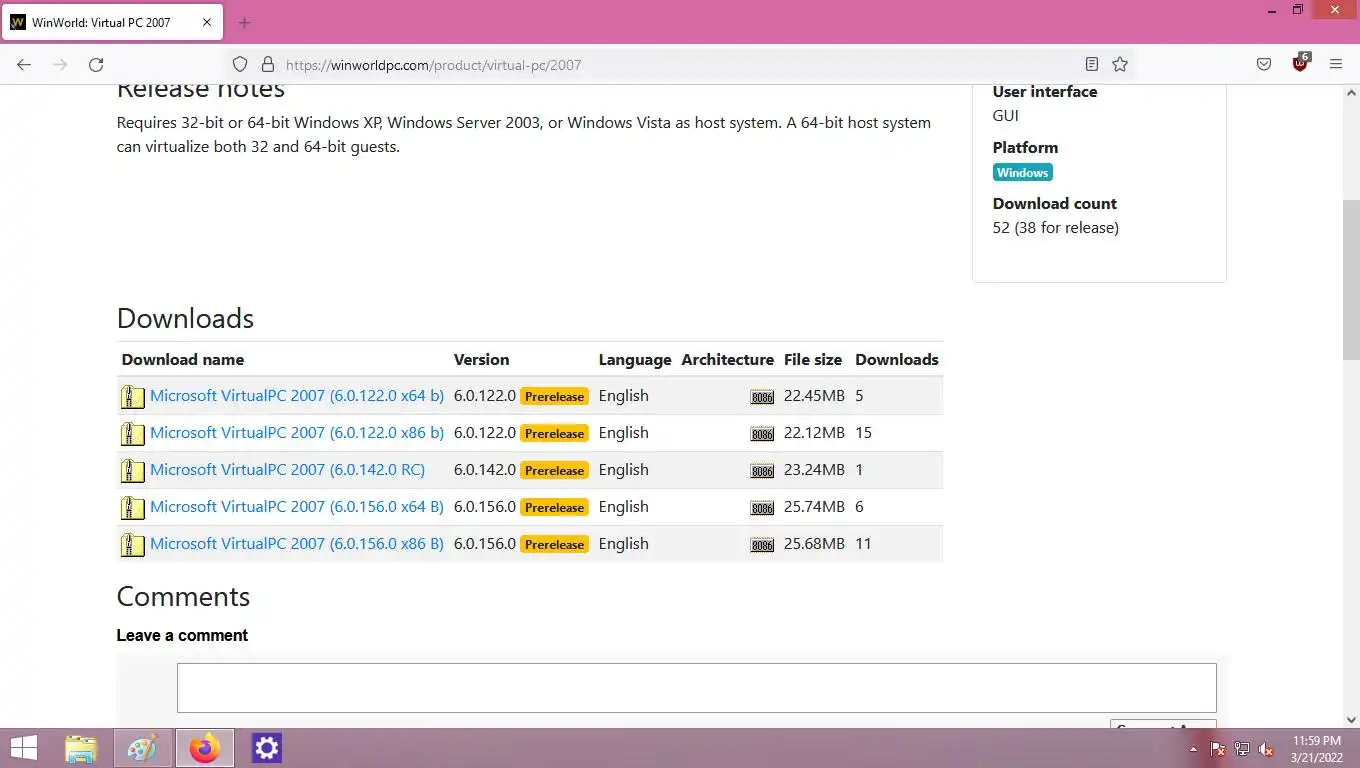Viewport: 1360px width, 768px height.
Task: Bookmark this page with the star icon
Action: [x=1120, y=64]
